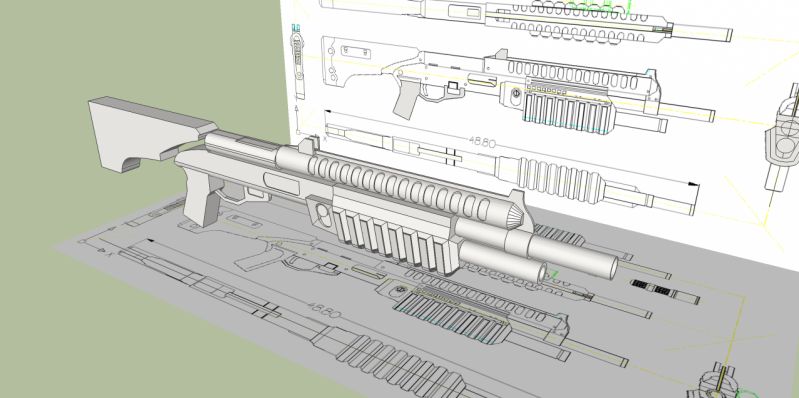Click the pistol grip in the wall side-view drawing
Viewport: 799px width, 398px height.
[407, 98]
